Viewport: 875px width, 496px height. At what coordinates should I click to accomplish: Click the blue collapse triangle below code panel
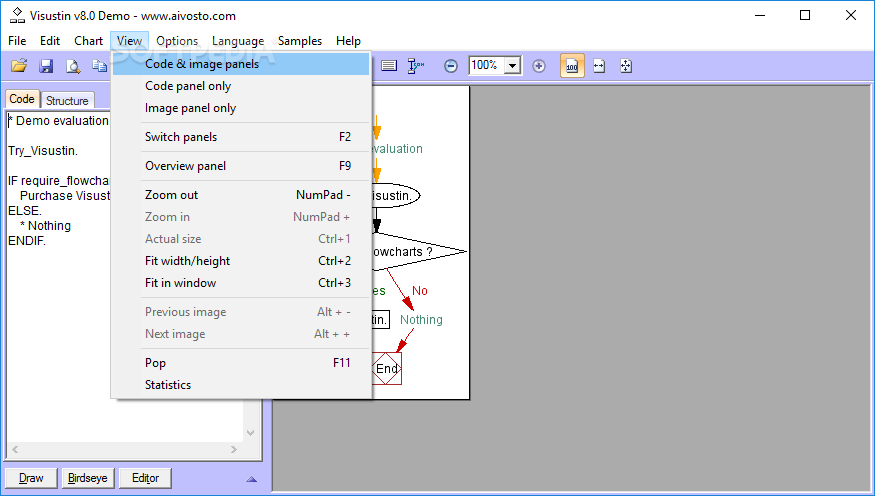(x=252, y=479)
